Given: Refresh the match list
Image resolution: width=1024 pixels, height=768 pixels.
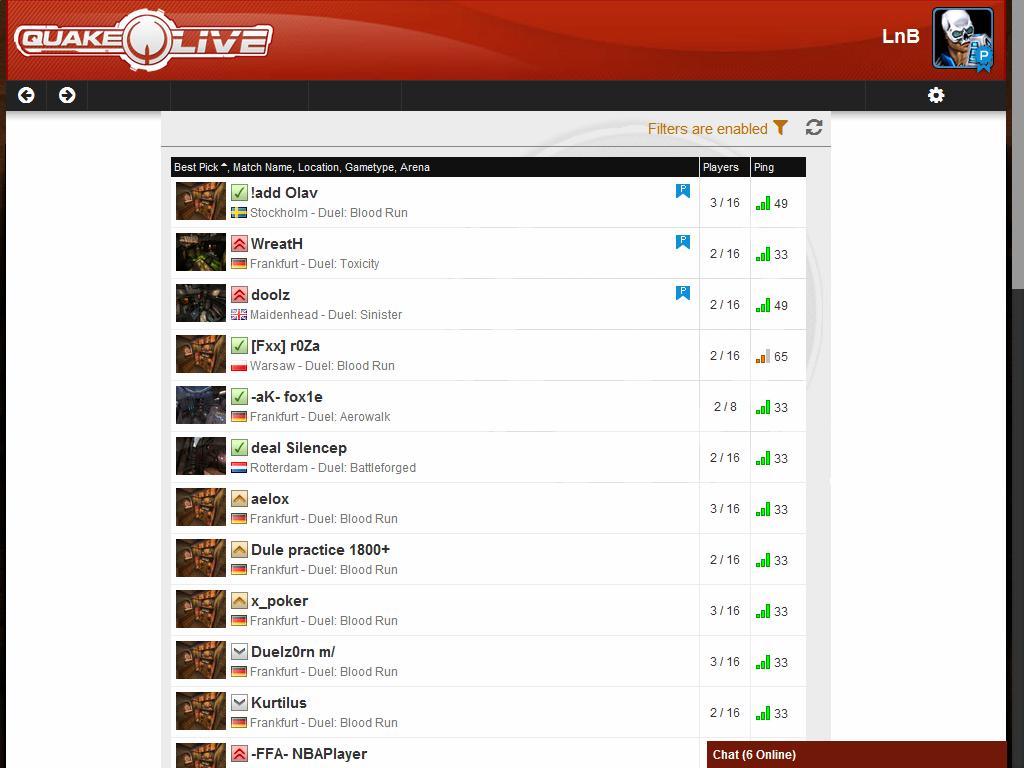Looking at the screenshot, I should click(814, 127).
